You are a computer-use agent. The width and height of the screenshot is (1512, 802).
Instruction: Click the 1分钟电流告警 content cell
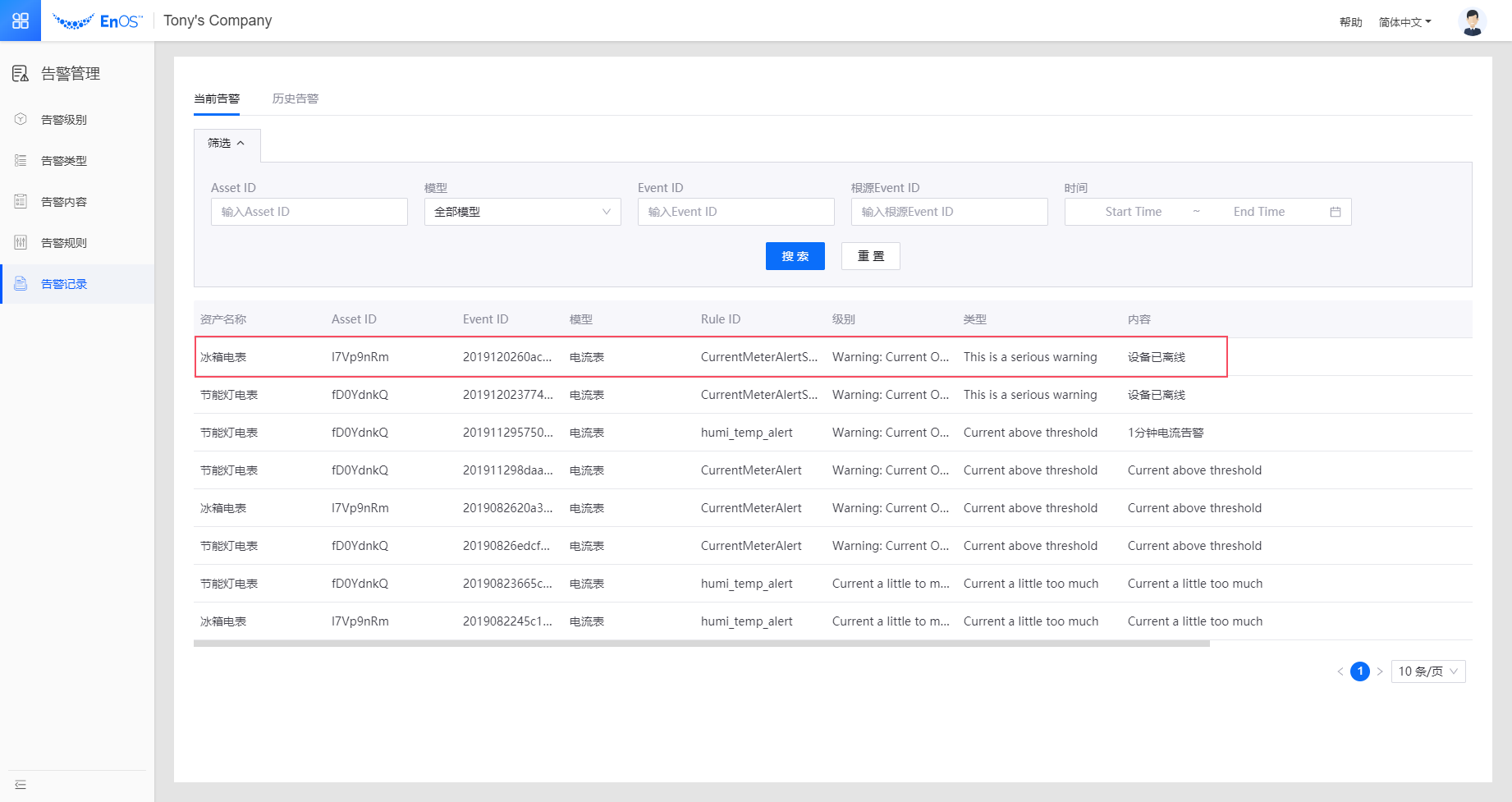(1166, 433)
